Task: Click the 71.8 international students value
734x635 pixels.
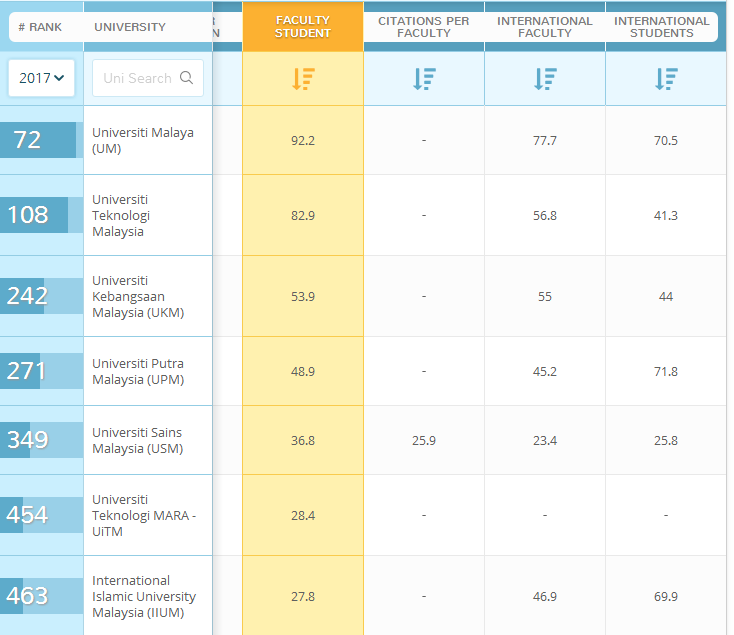Action: (x=666, y=372)
